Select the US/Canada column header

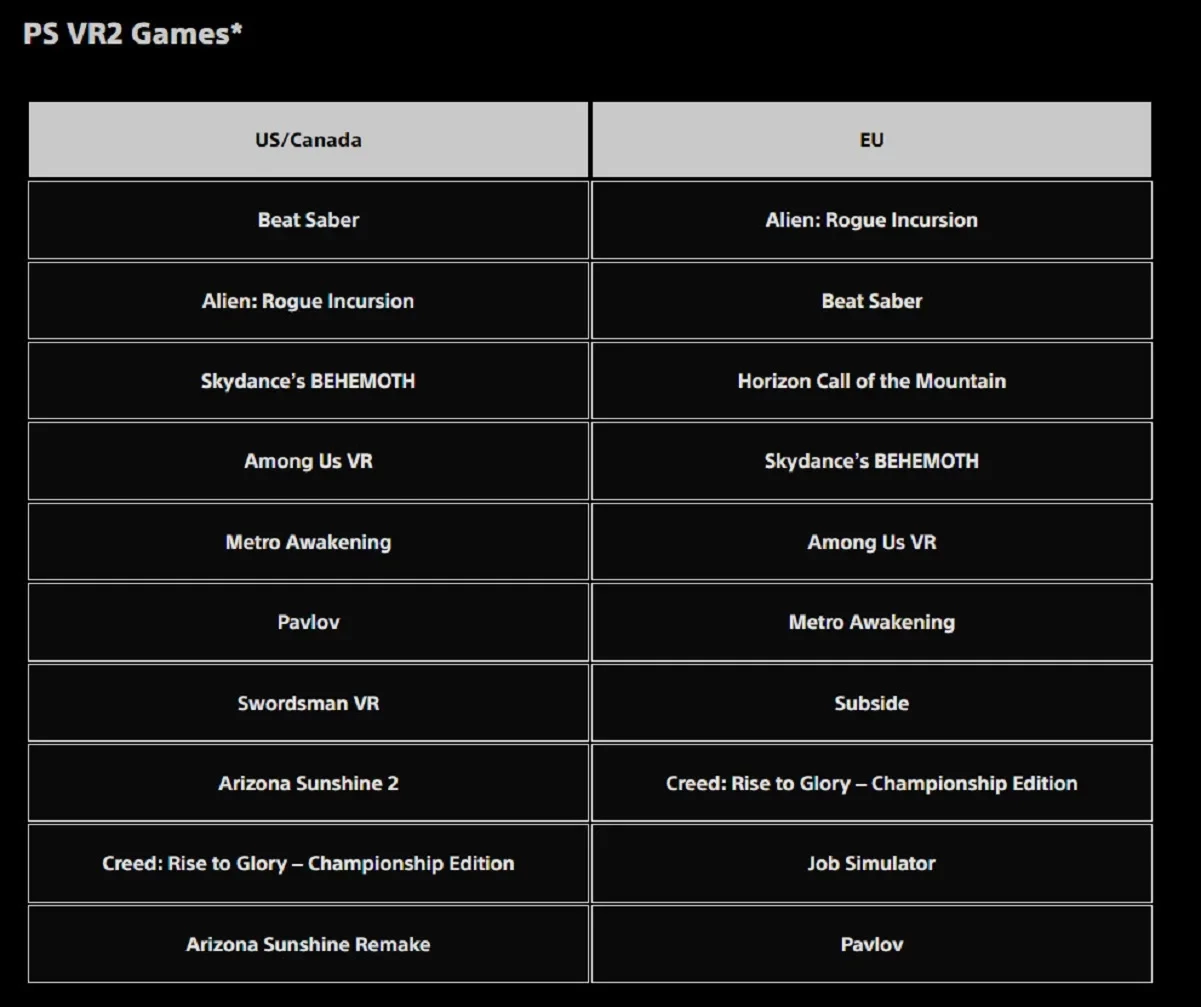pyautogui.click(x=308, y=140)
